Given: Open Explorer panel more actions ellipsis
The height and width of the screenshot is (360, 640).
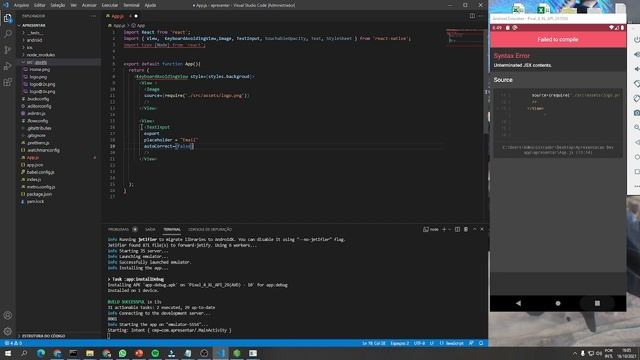Looking at the screenshot, I should [x=93, y=16].
